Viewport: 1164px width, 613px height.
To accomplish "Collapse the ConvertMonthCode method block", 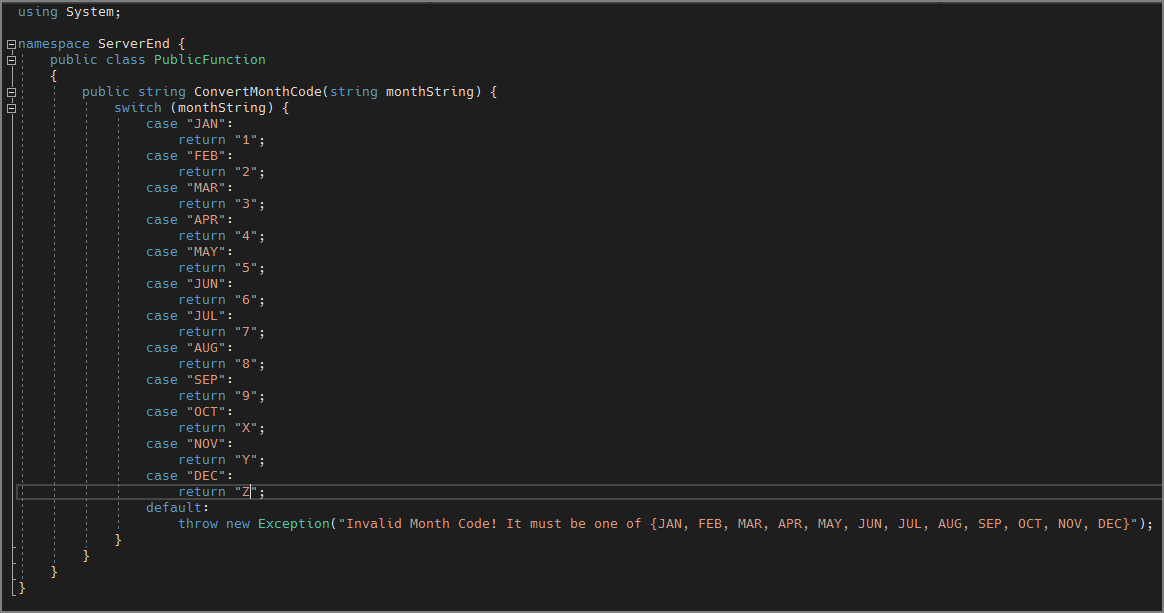I will tap(10, 92).
